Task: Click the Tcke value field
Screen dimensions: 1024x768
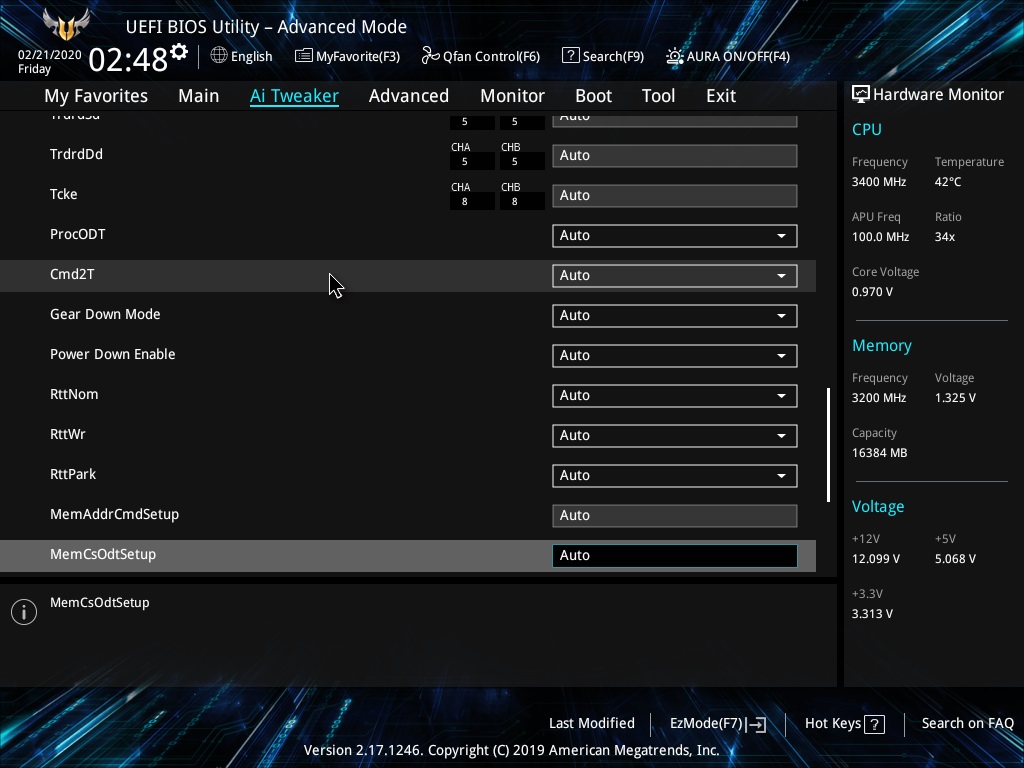Action: click(675, 195)
